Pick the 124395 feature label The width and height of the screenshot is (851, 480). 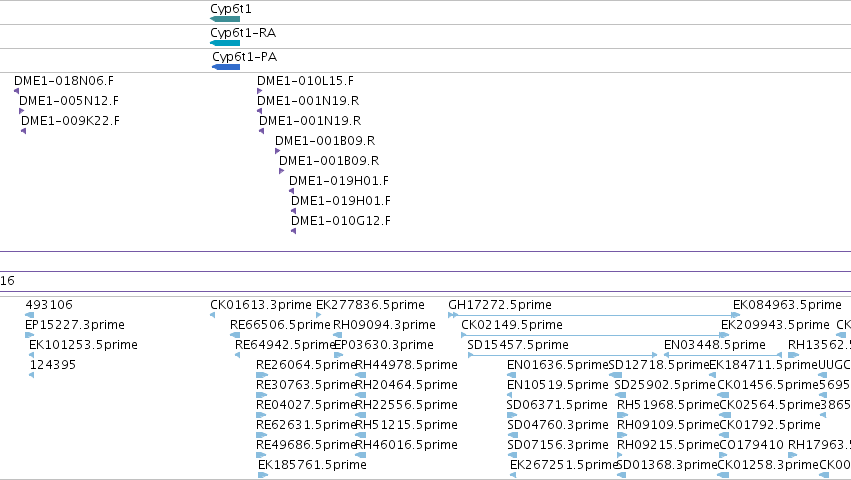(x=53, y=365)
